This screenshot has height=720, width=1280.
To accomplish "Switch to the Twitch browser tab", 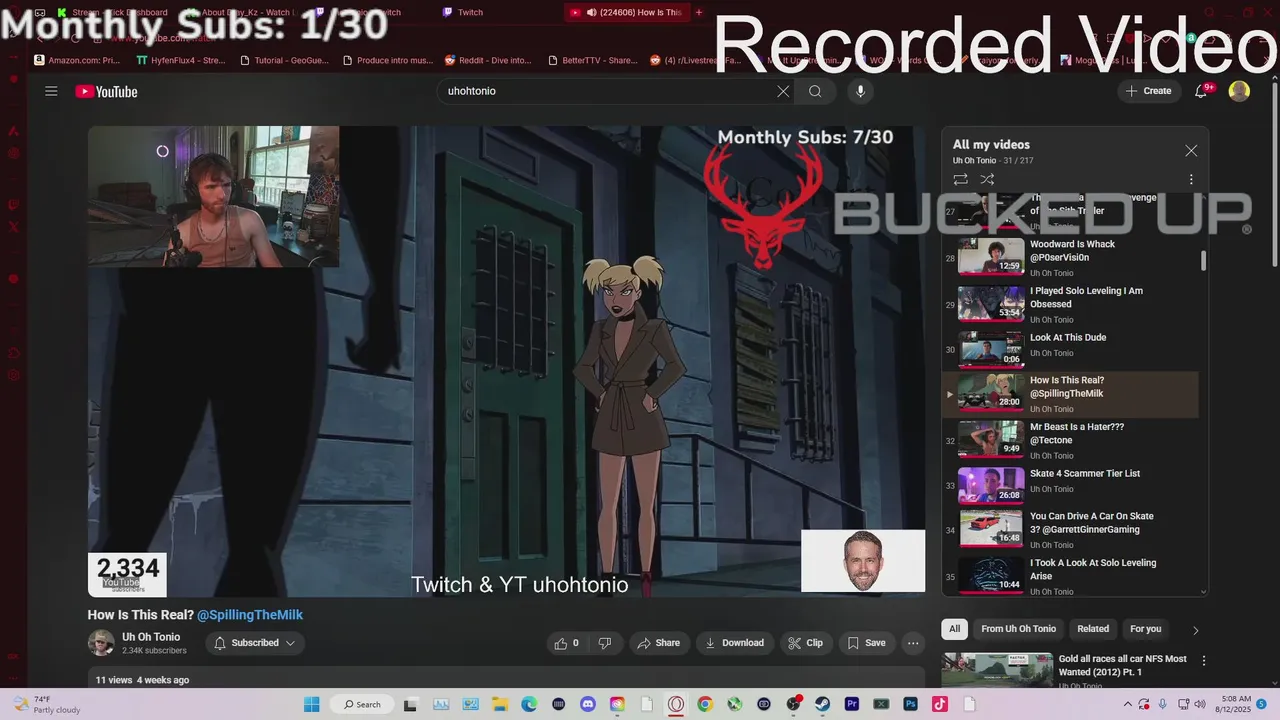I will [470, 13].
